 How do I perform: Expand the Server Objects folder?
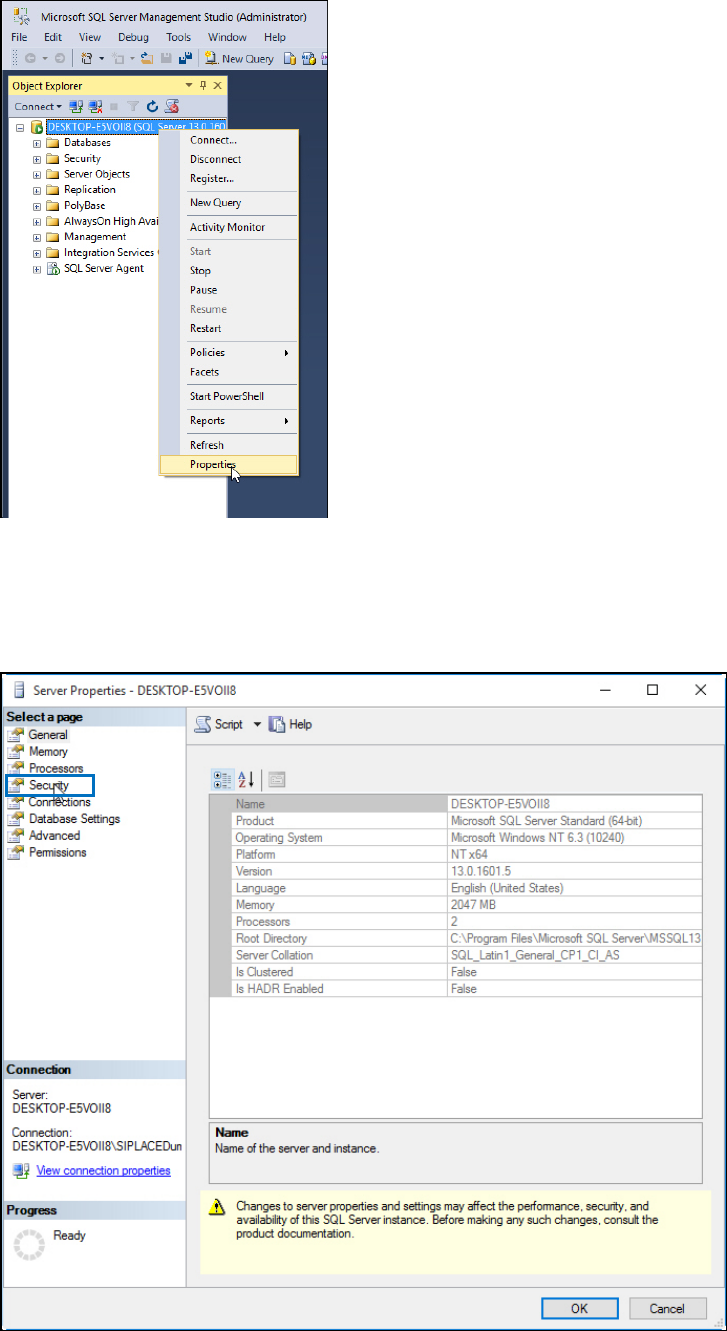37,174
